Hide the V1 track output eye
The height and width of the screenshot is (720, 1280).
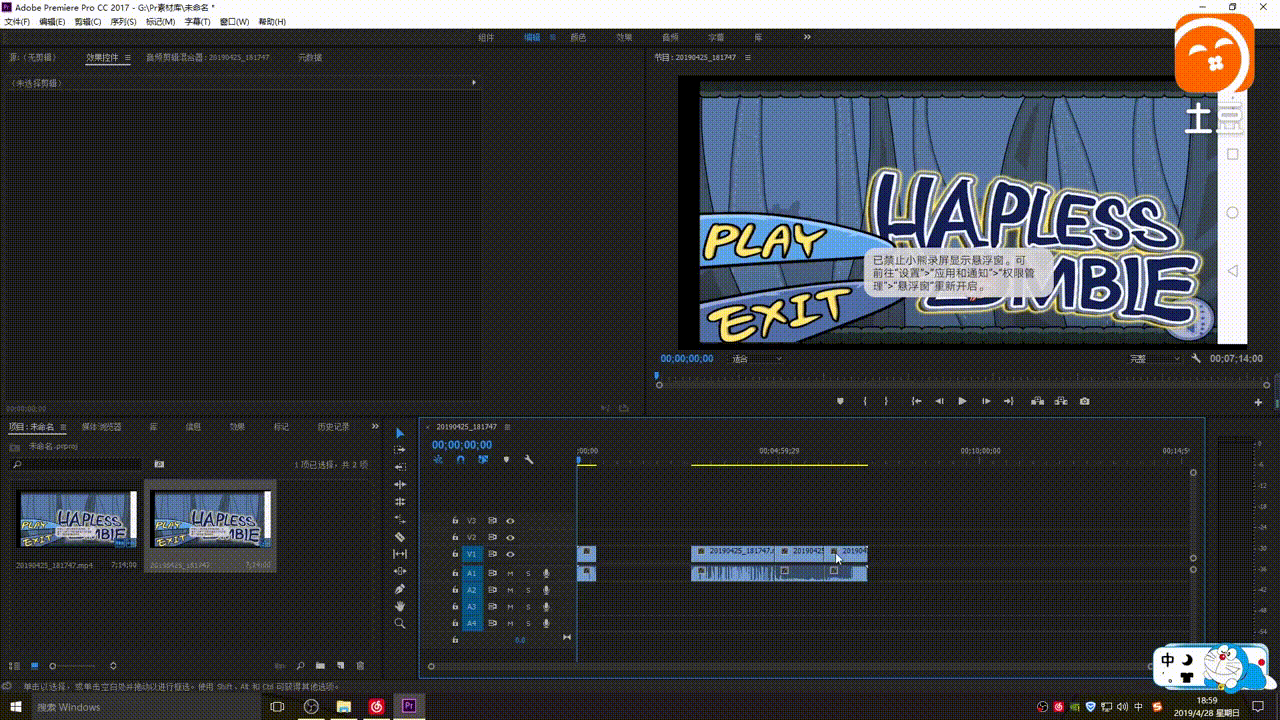click(x=510, y=554)
